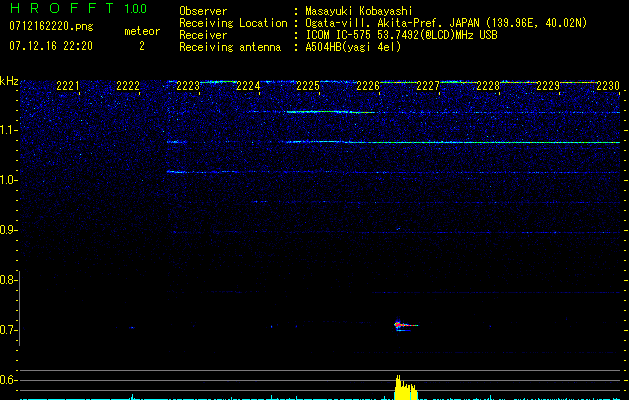The image size is (629, 400).
Task: Click the kHz unit label
Action: (9, 81)
